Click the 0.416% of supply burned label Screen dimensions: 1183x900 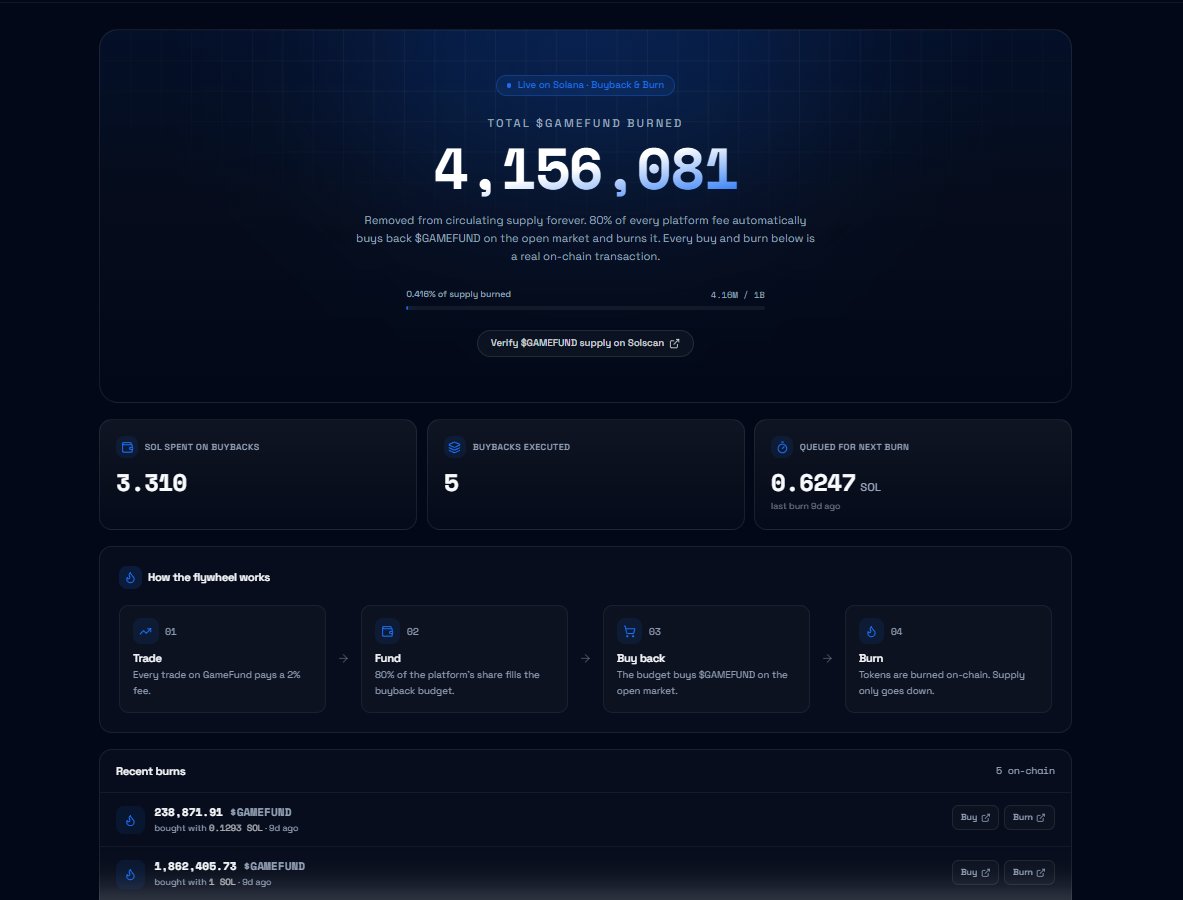tap(459, 294)
